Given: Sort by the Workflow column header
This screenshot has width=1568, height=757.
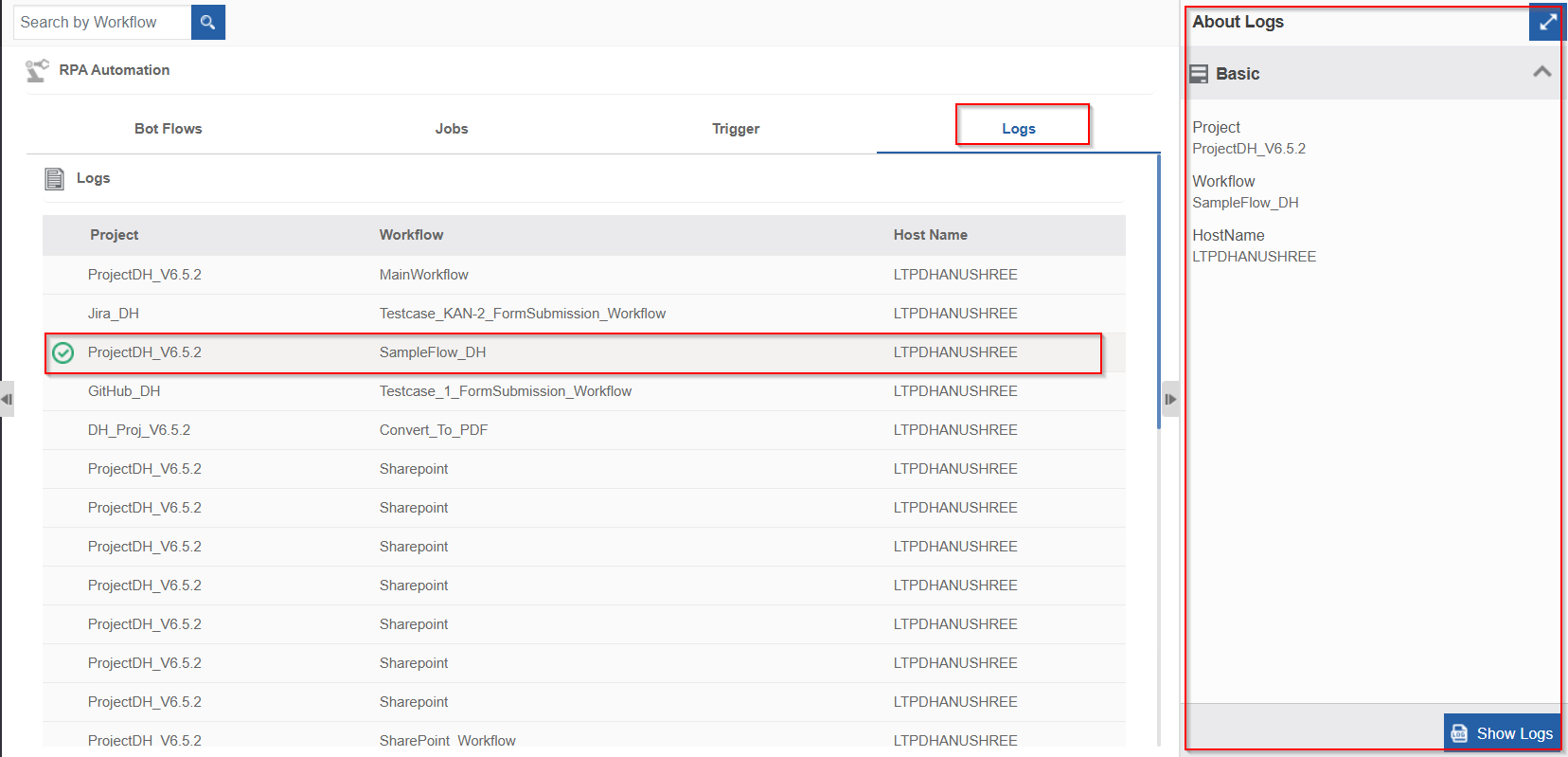Looking at the screenshot, I should [x=411, y=235].
